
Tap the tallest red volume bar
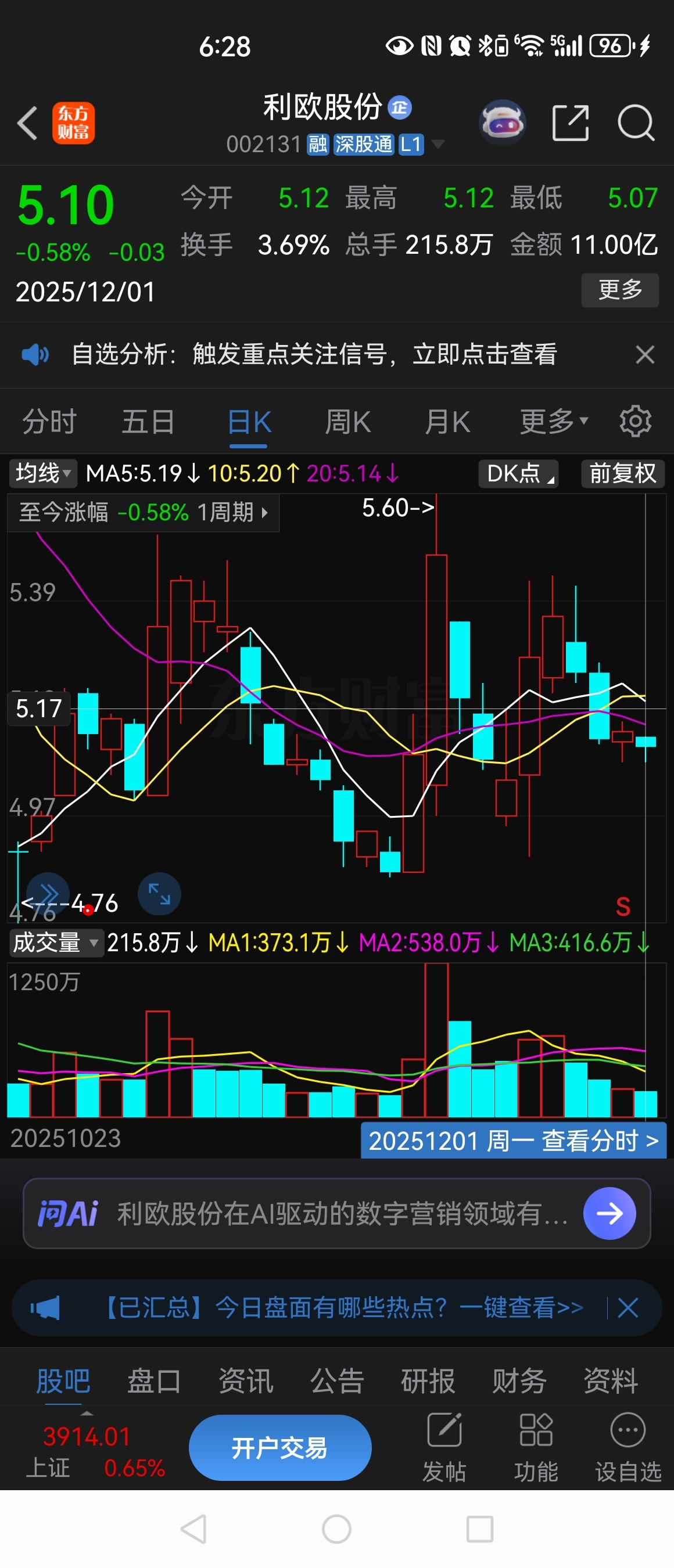pos(436,1040)
